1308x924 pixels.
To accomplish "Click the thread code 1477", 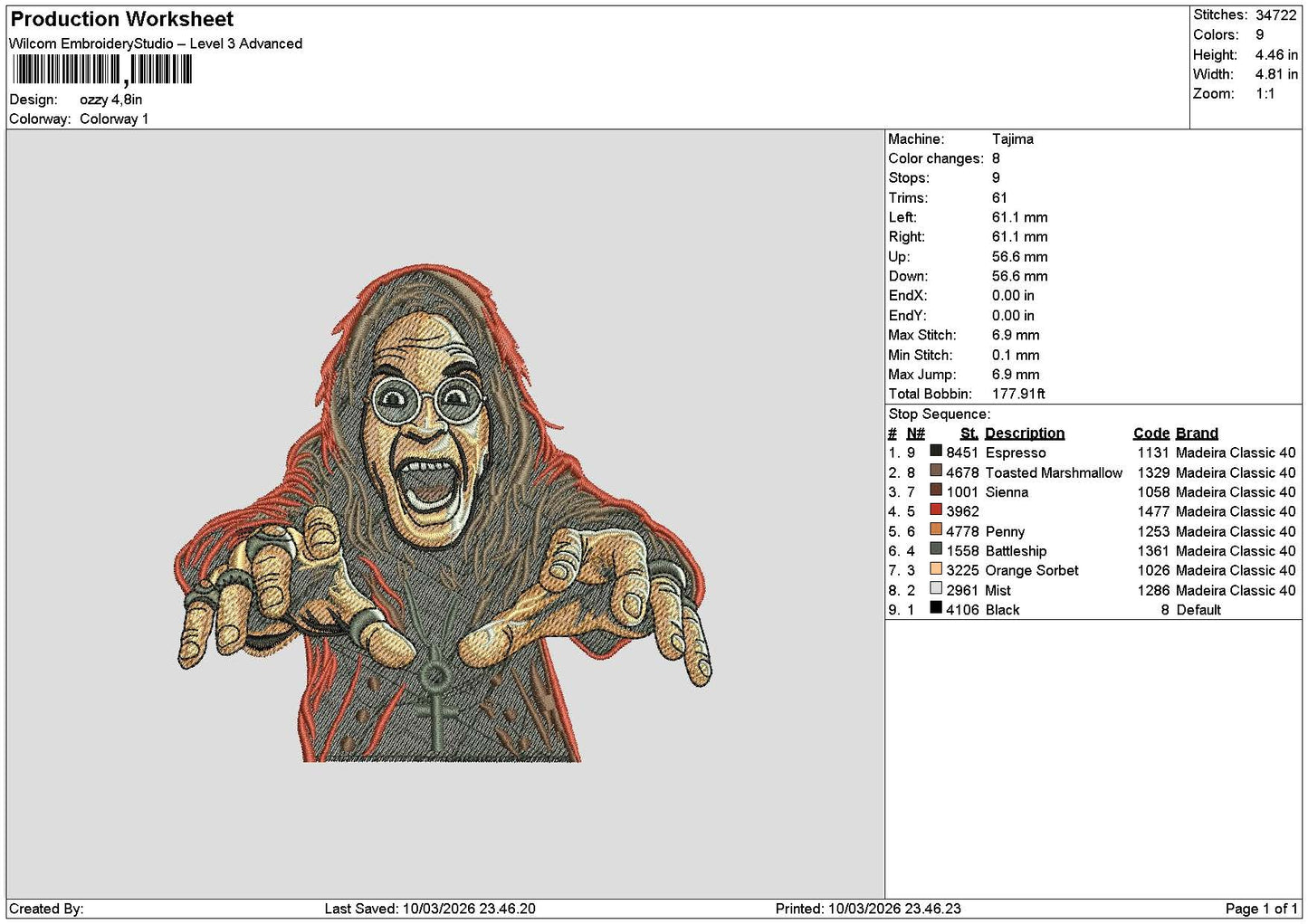I will tap(1153, 511).
